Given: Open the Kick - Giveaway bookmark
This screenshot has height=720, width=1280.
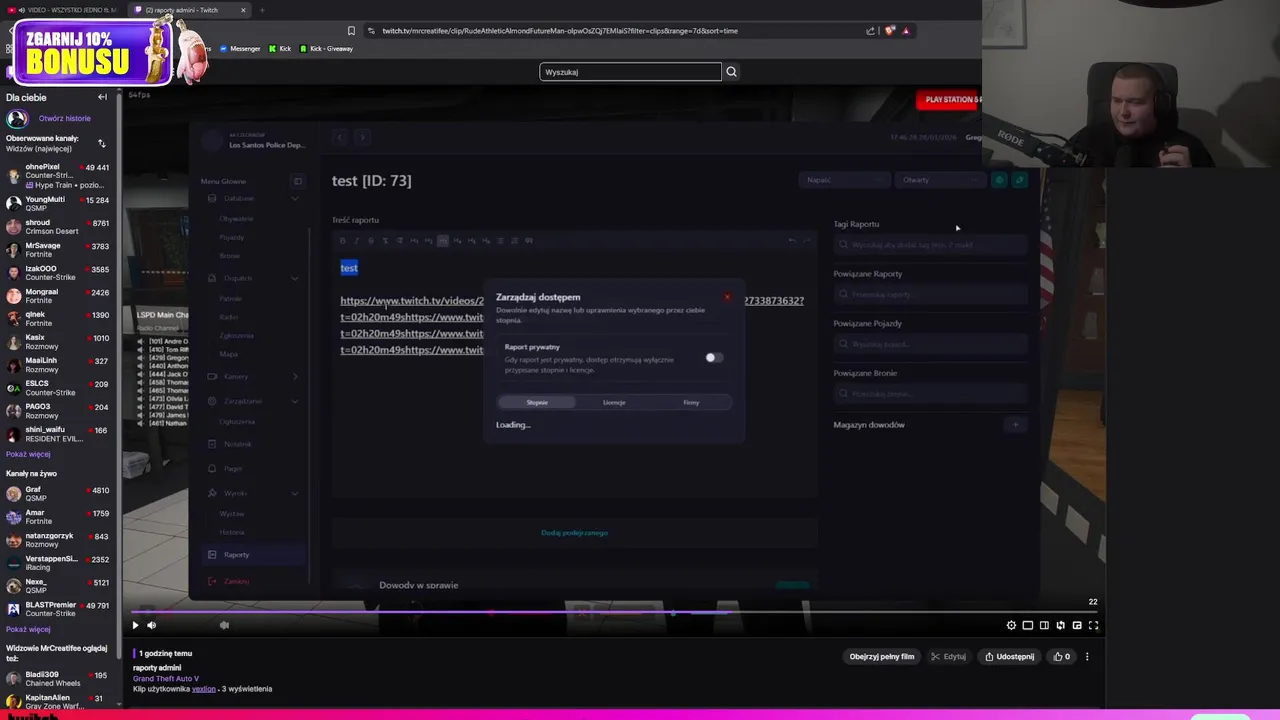Looking at the screenshot, I should [326, 49].
